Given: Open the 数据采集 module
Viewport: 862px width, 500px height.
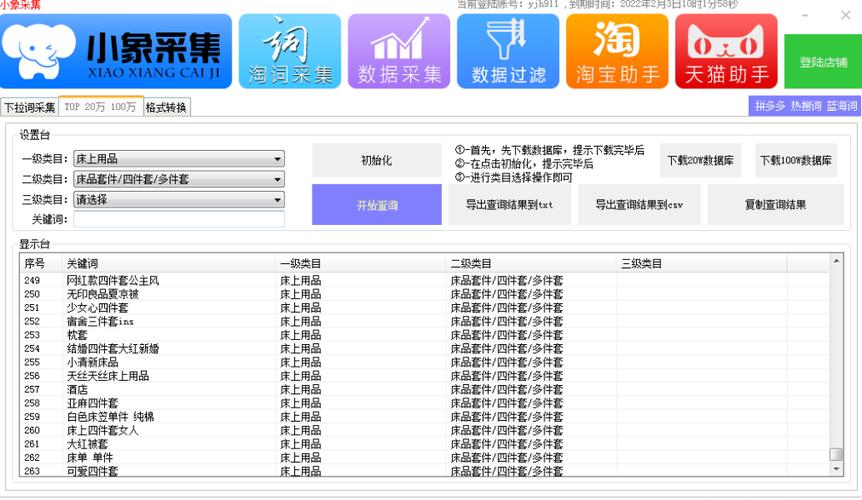Looking at the screenshot, I should [399, 51].
